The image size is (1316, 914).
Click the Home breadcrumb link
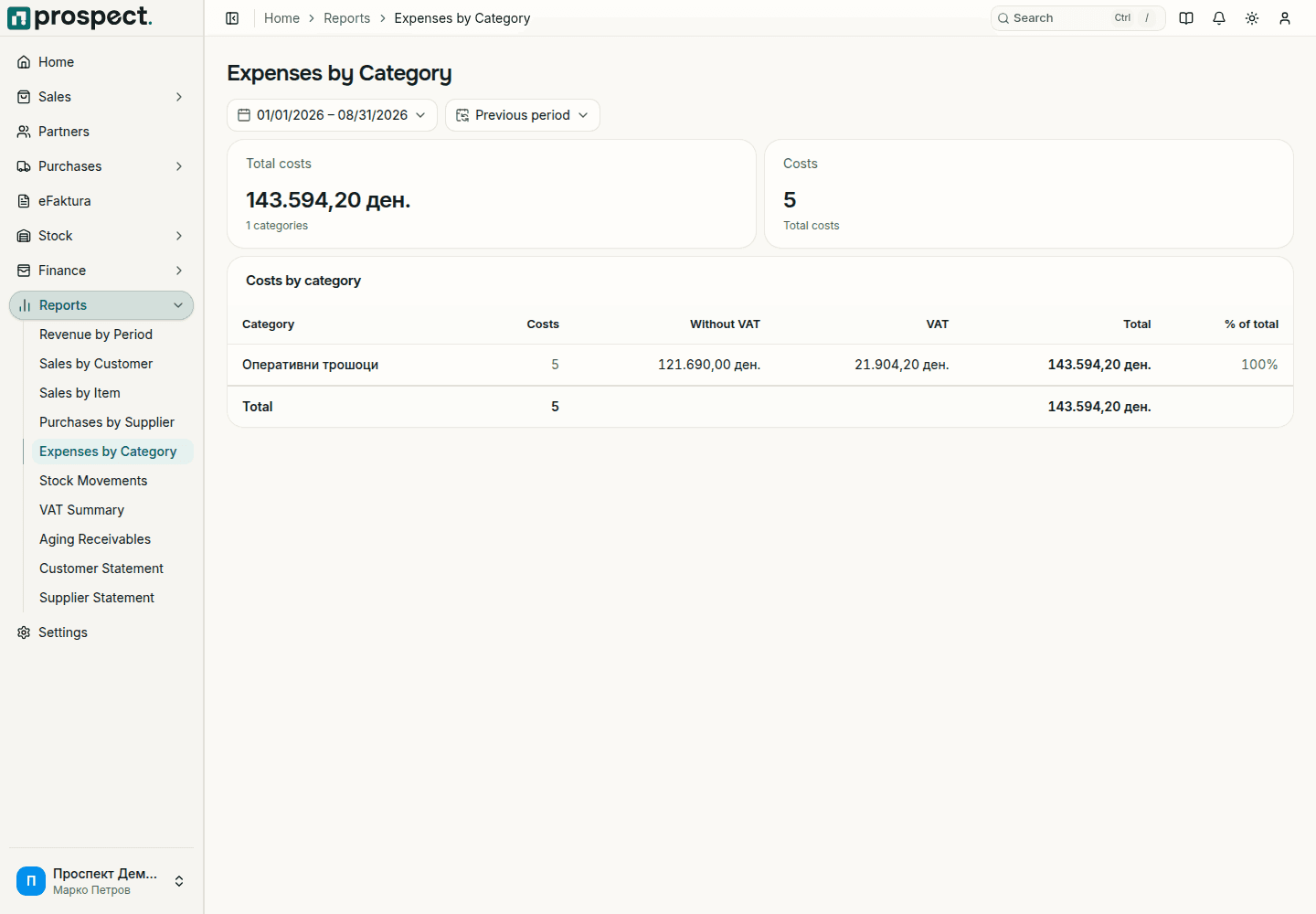click(281, 18)
